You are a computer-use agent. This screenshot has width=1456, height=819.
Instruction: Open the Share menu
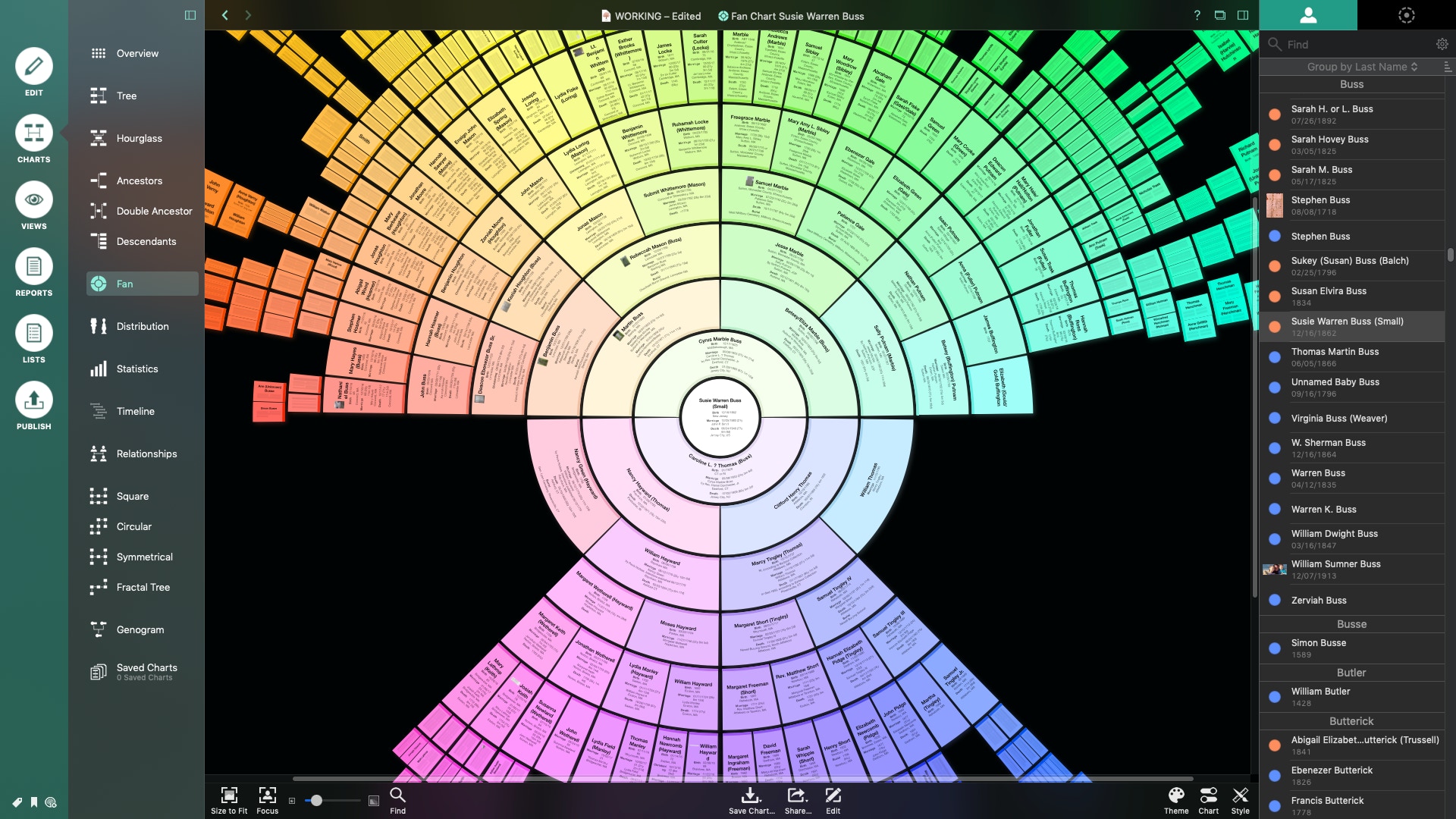click(798, 800)
